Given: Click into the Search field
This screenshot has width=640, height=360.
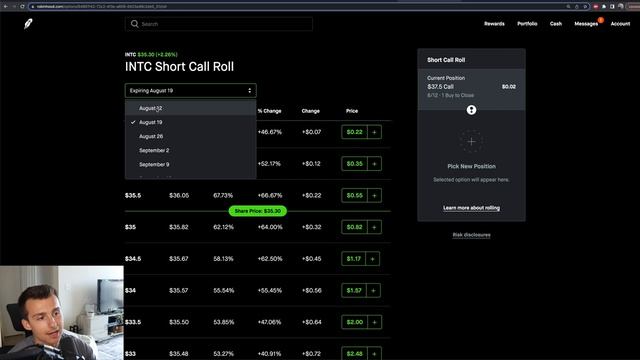Looking at the screenshot, I should 219,24.
